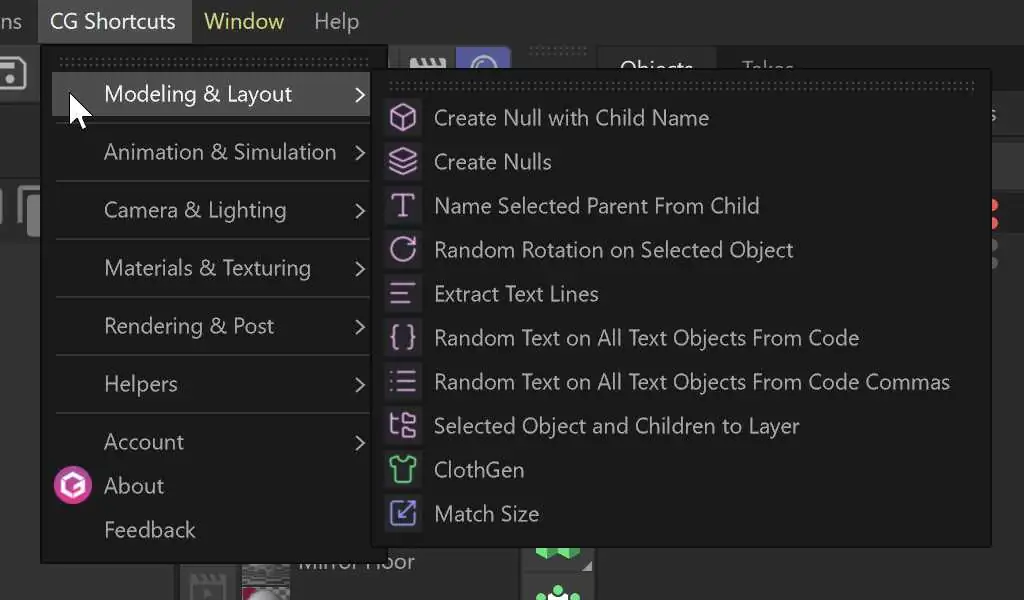Launch the ClothGen command
This screenshot has width=1024, height=600.
pos(682,469)
